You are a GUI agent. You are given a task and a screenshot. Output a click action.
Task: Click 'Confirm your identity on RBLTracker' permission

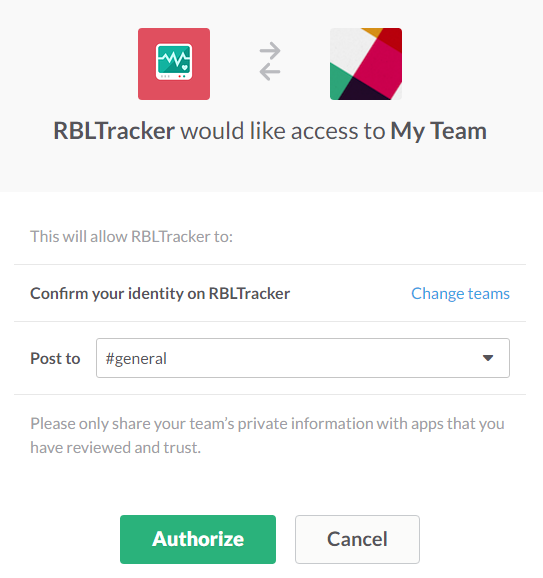tap(160, 294)
